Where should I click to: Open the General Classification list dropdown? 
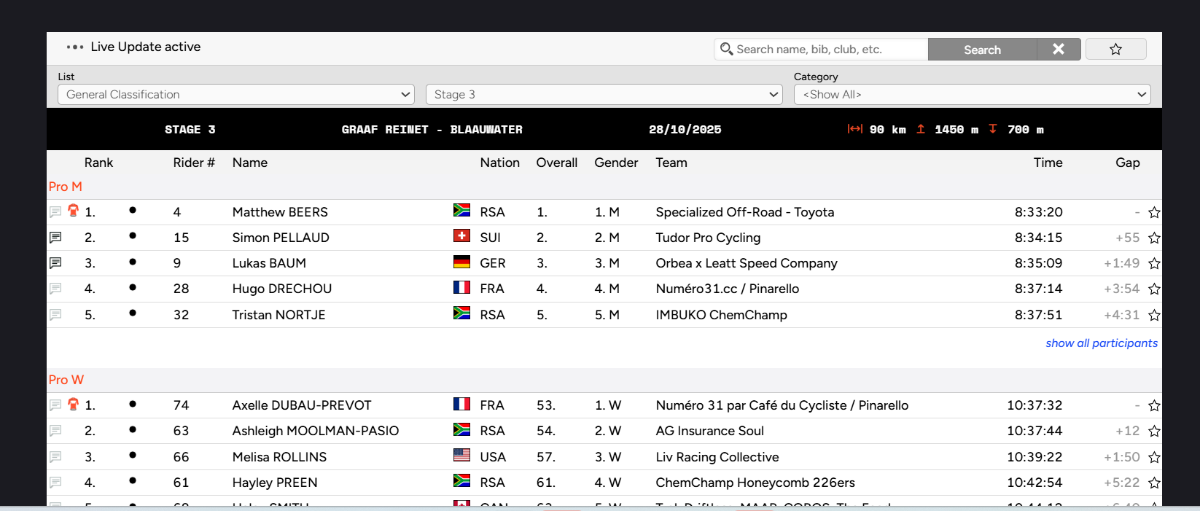coord(236,94)
